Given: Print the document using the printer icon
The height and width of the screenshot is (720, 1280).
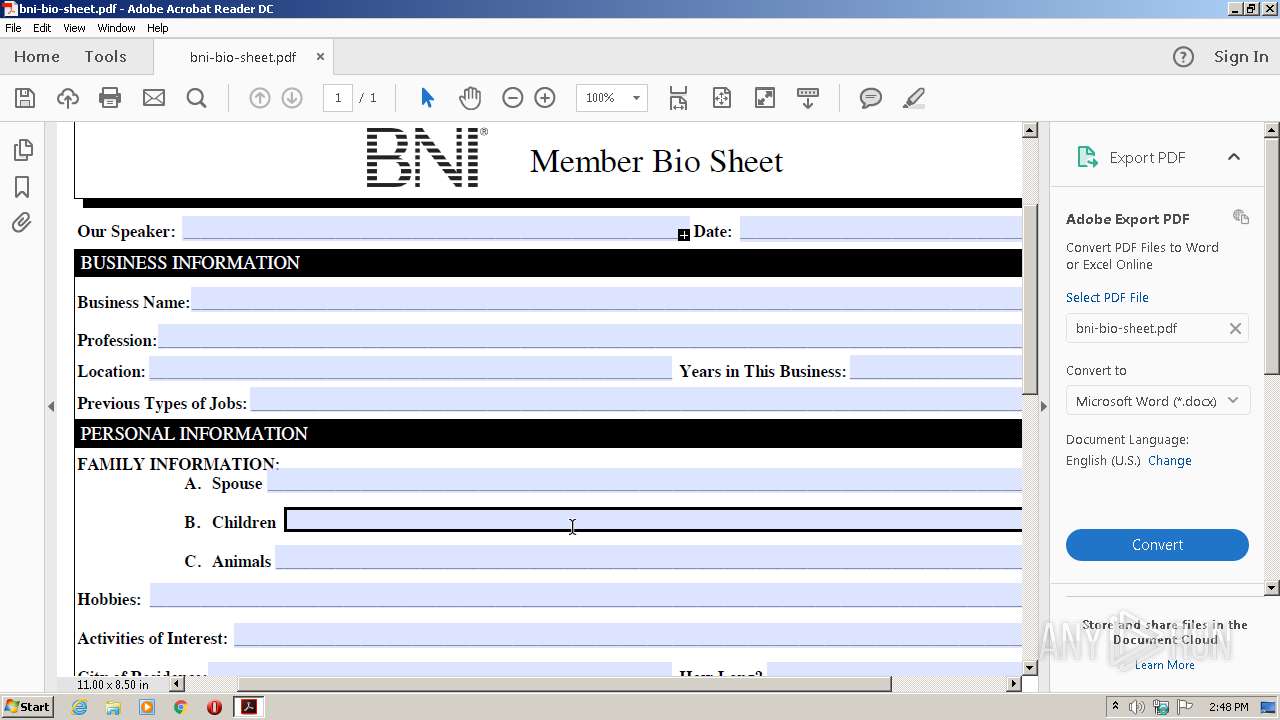Looking at the screenshot, I should [x=110, y=98].
